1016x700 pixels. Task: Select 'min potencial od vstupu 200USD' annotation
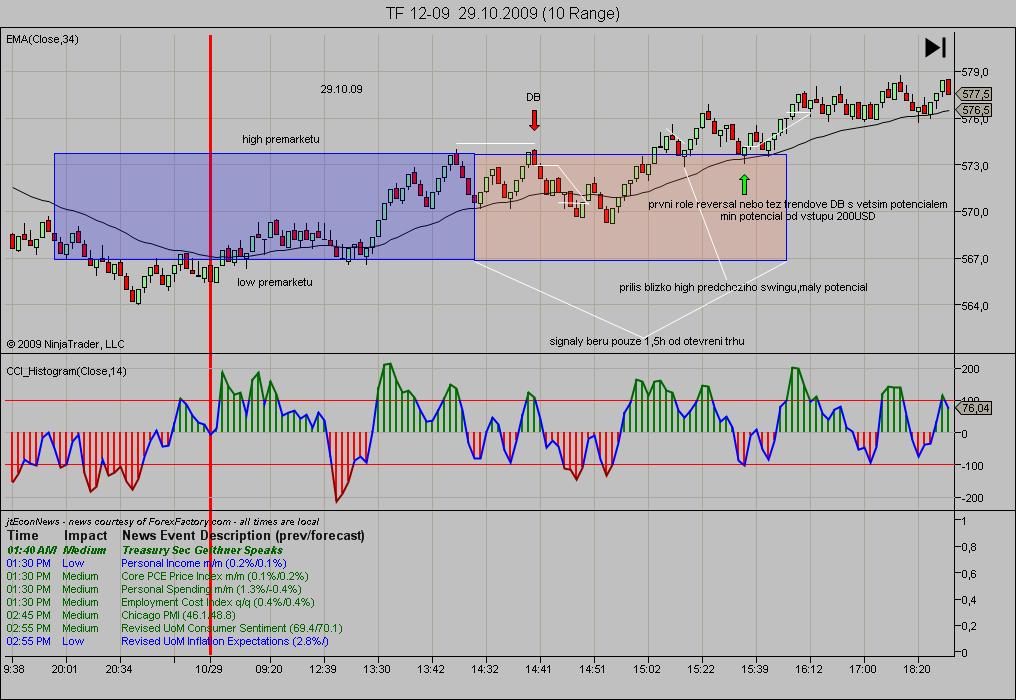[798, 216]
